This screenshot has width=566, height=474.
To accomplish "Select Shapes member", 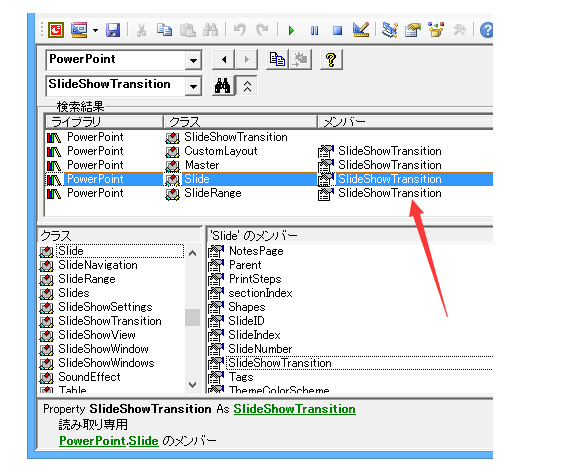I will pyautogui.click(x=350, y=307).
